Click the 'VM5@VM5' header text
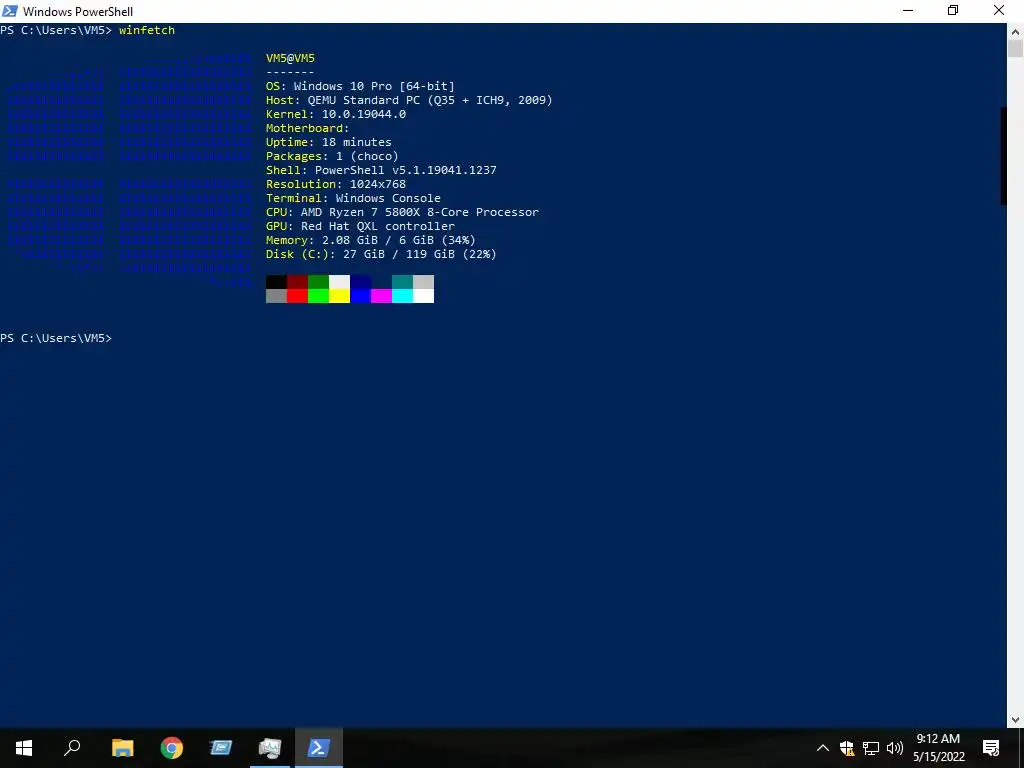This screenshot has width=1024, height=768. (291, 58)
